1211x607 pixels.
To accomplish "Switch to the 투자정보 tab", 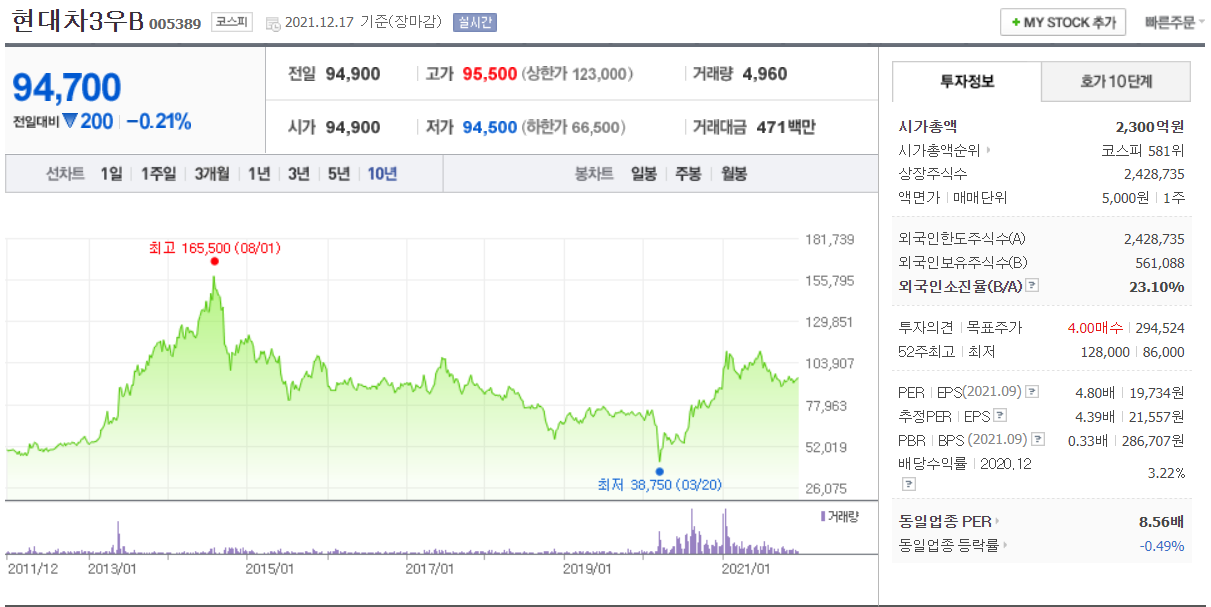I will tap(967, 82).
